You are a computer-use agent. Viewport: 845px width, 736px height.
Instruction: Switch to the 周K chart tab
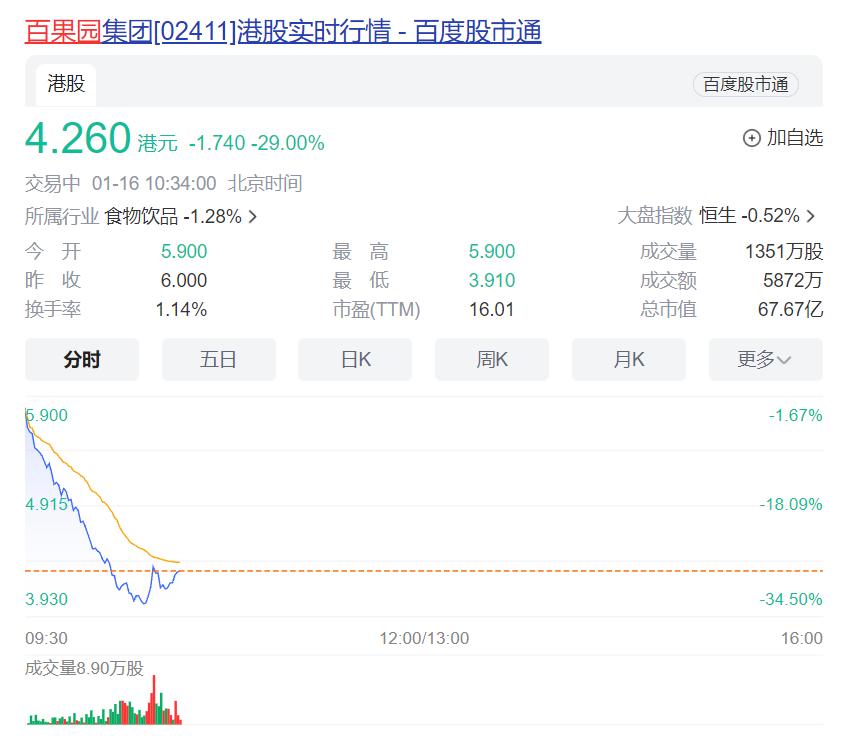tap(492, 359)
